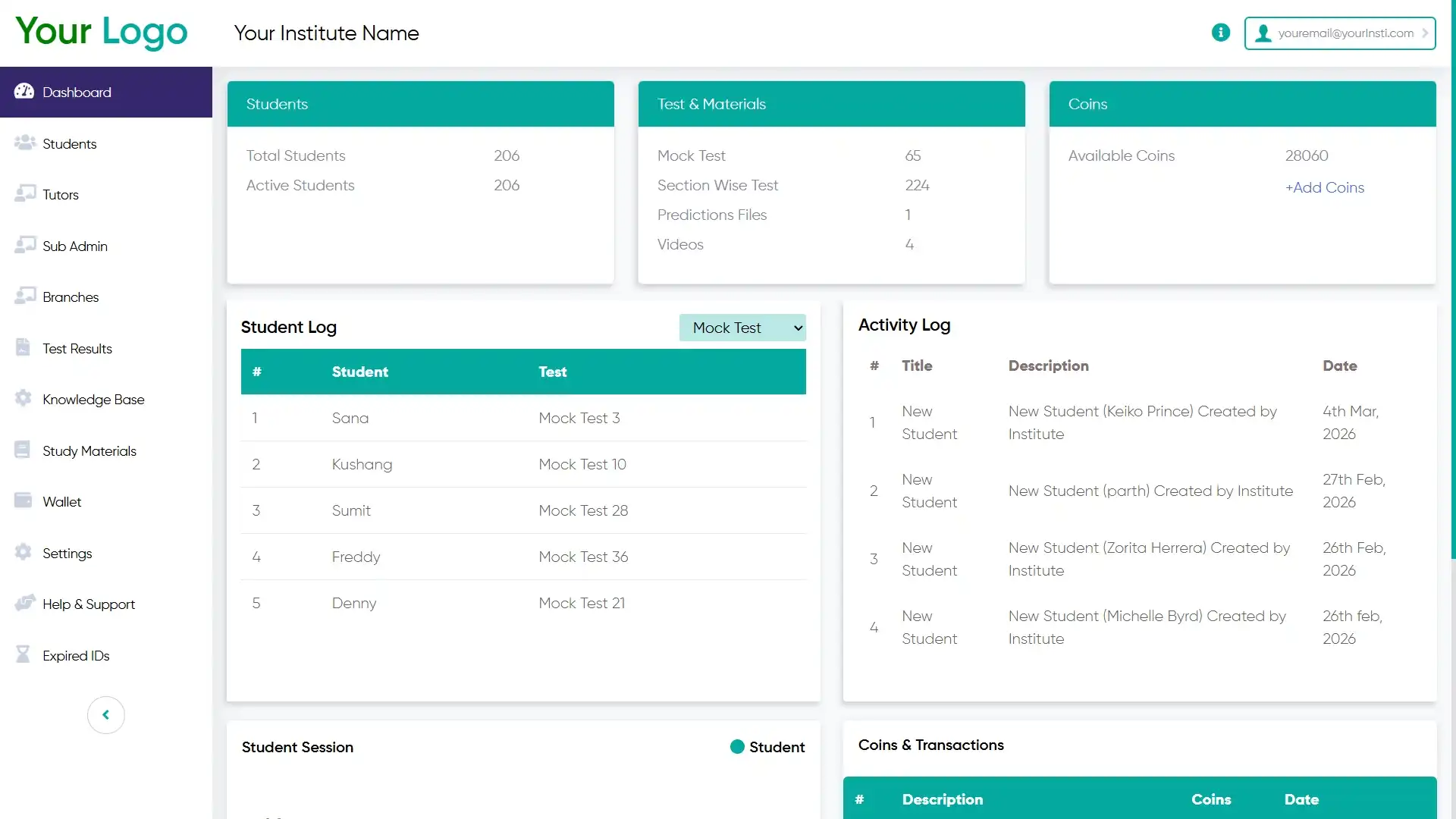The width and height of the screenshot is (1456, 819).
Task: Select the Student radio in Student Session
Action: pyautogui.click(x=736, y=746)
